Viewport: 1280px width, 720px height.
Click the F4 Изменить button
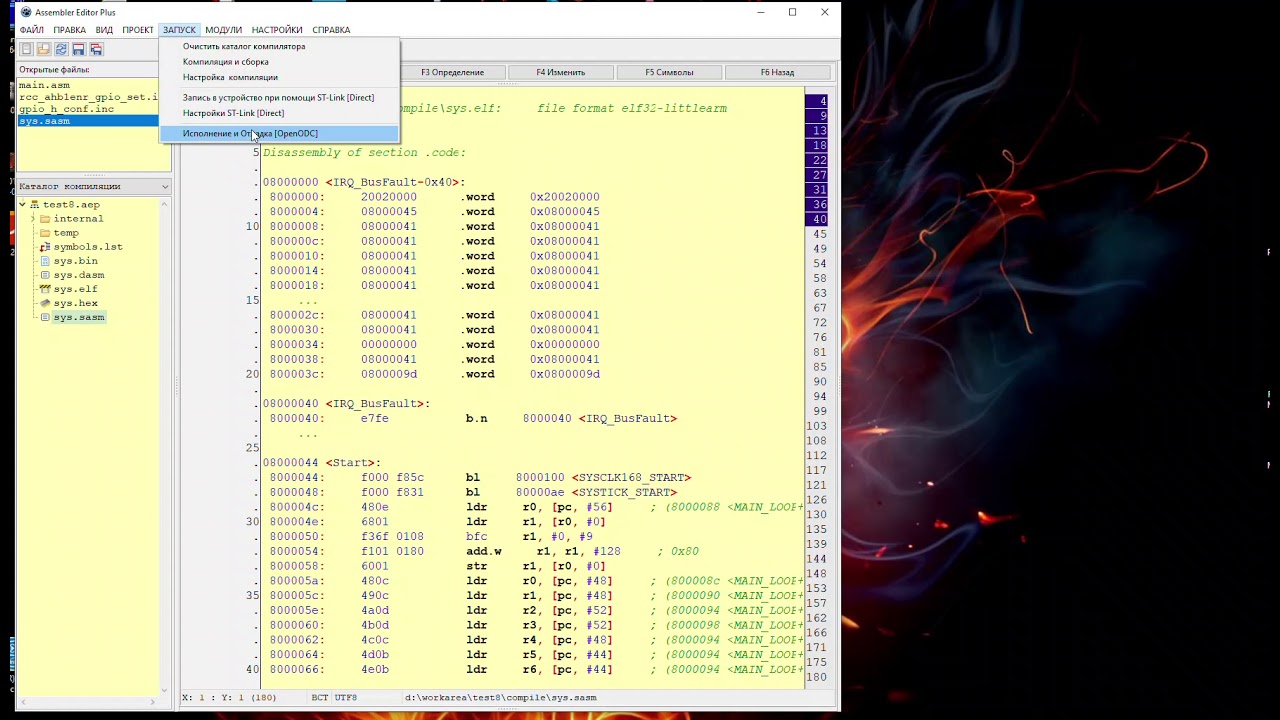click(x=561, y=72)
